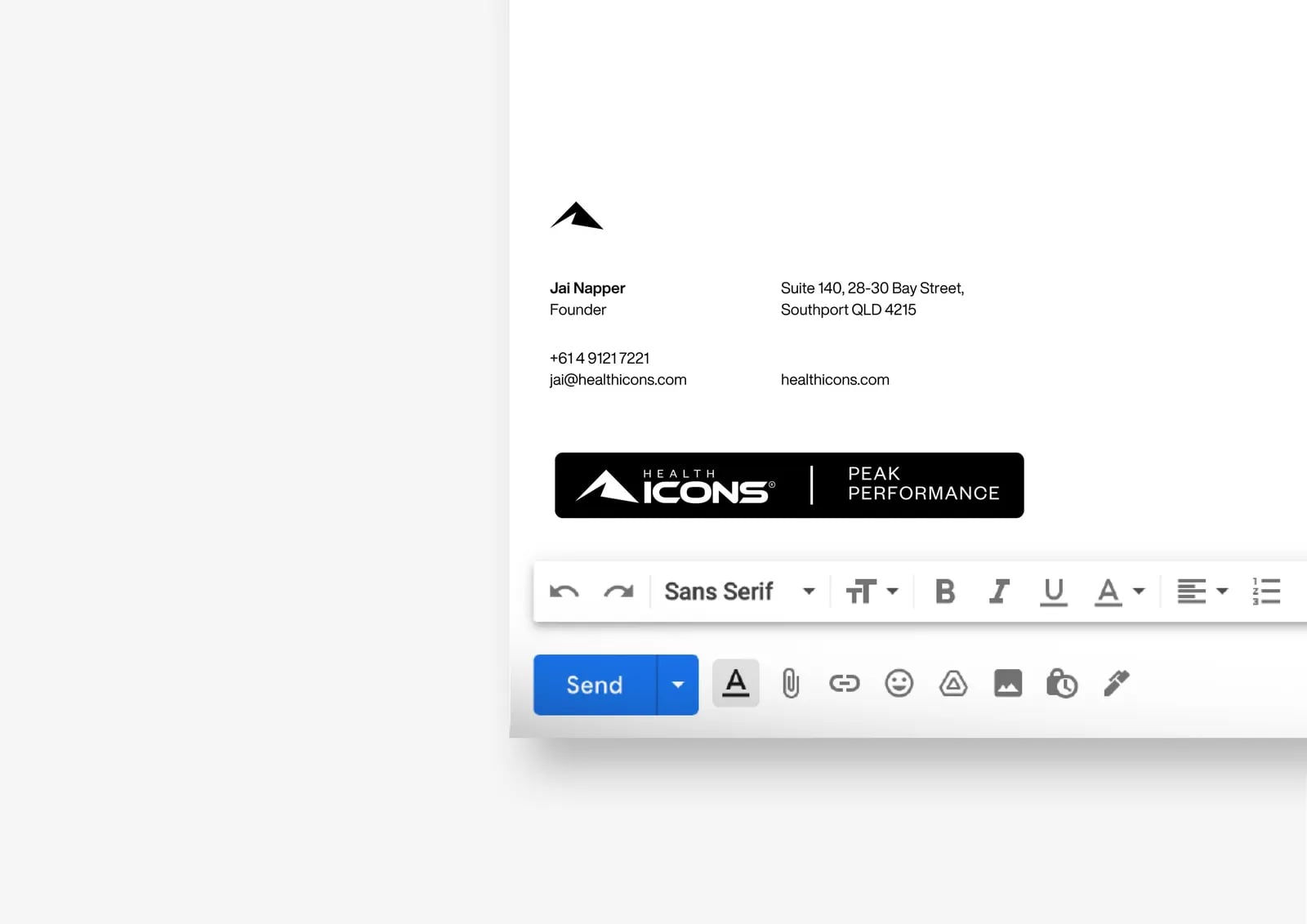Screen dimensions: 1307x924
Task: Toggle bold formatting
Action: pyautogui.click(x=945, y=591)
